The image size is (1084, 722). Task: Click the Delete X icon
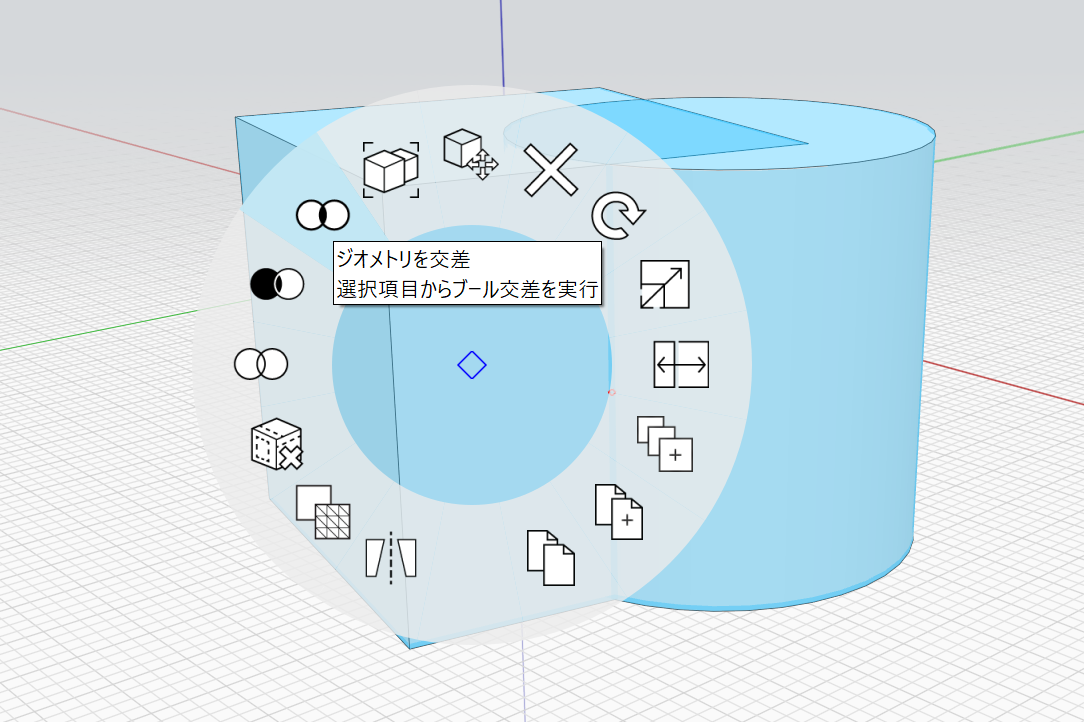[551, 170]
